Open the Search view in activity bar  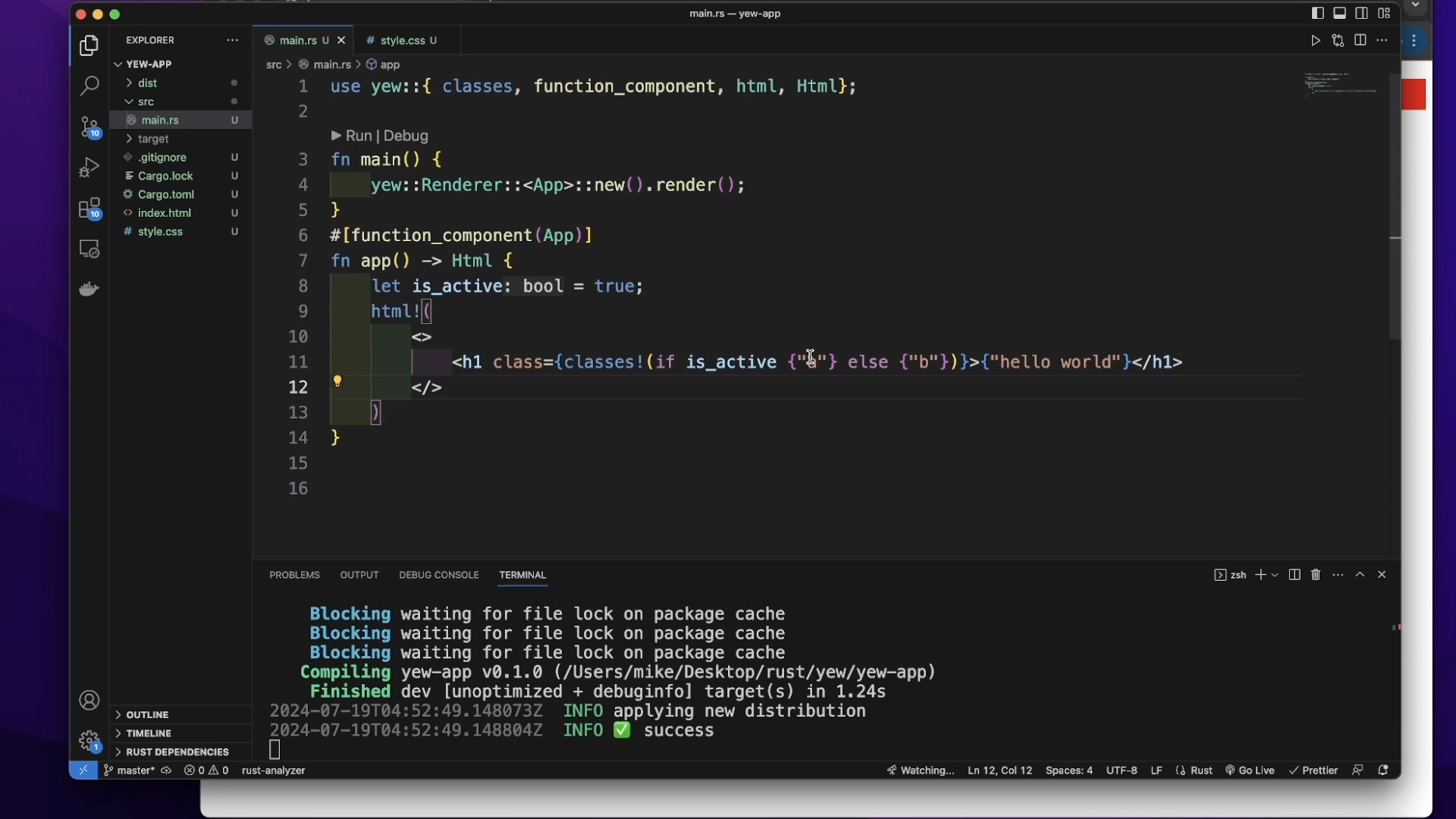click(x=89, y=86)
